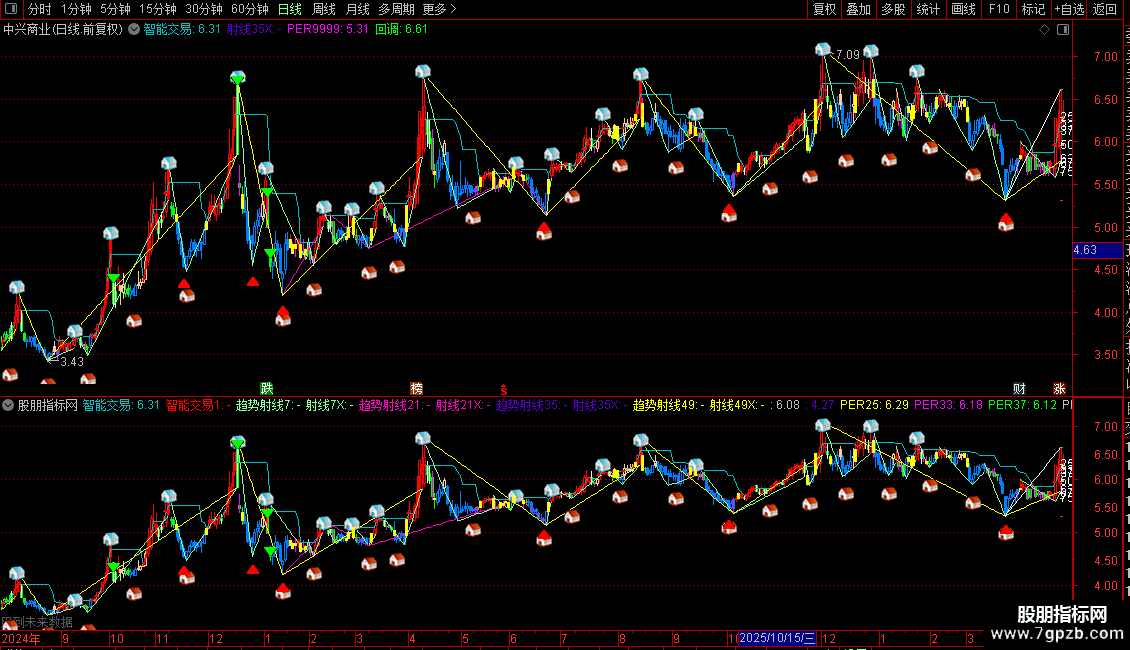Click the PER25: 6.29 label
Image resolution: width=1130 pixels, height=650 pixels.
(874, 406)
